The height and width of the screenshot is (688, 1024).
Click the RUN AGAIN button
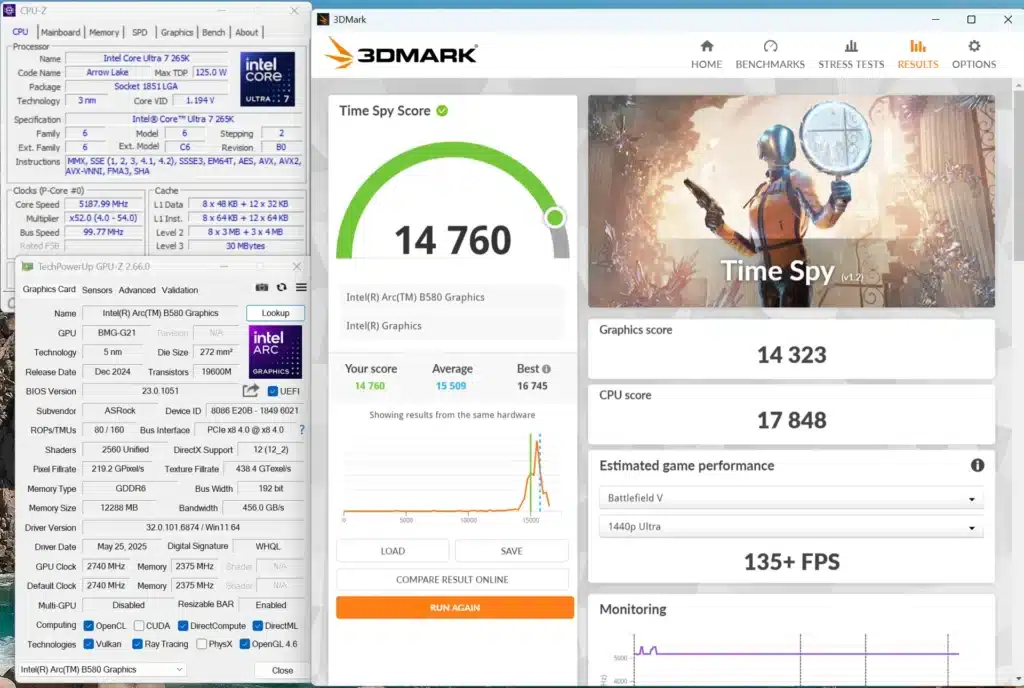tap(455, 607)
